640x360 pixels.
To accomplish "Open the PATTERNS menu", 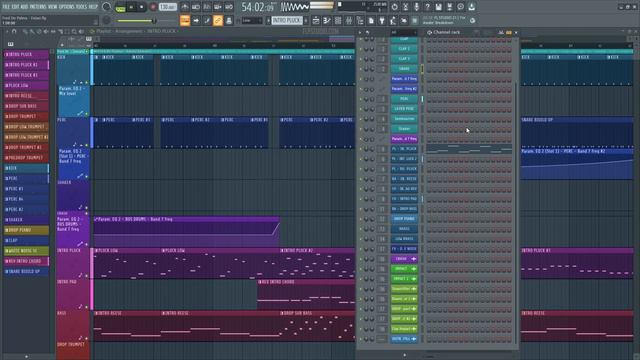I will pyautogui.click(x=38, y=7).
